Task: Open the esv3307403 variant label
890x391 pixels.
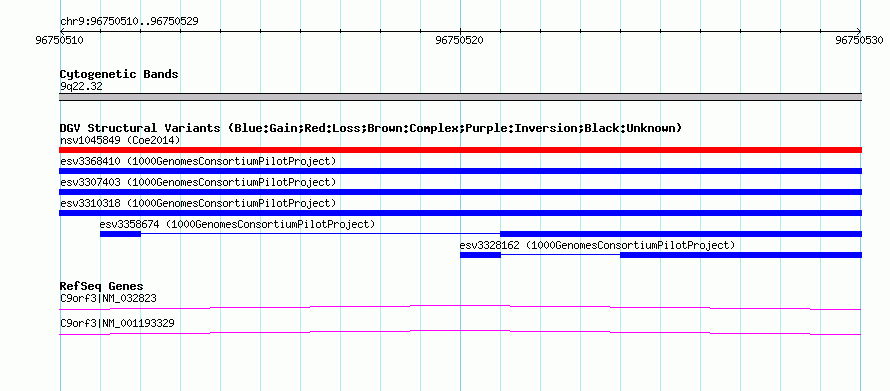Action: pyautogui.click(x=198, y=182)
